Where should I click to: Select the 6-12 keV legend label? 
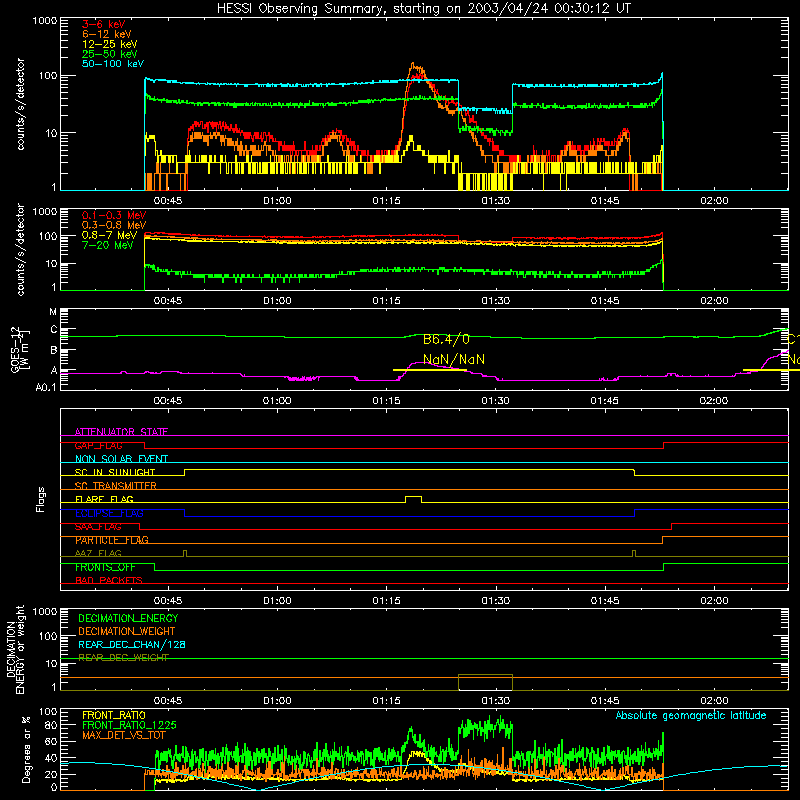pyautogui.click(x=107, y=34)
